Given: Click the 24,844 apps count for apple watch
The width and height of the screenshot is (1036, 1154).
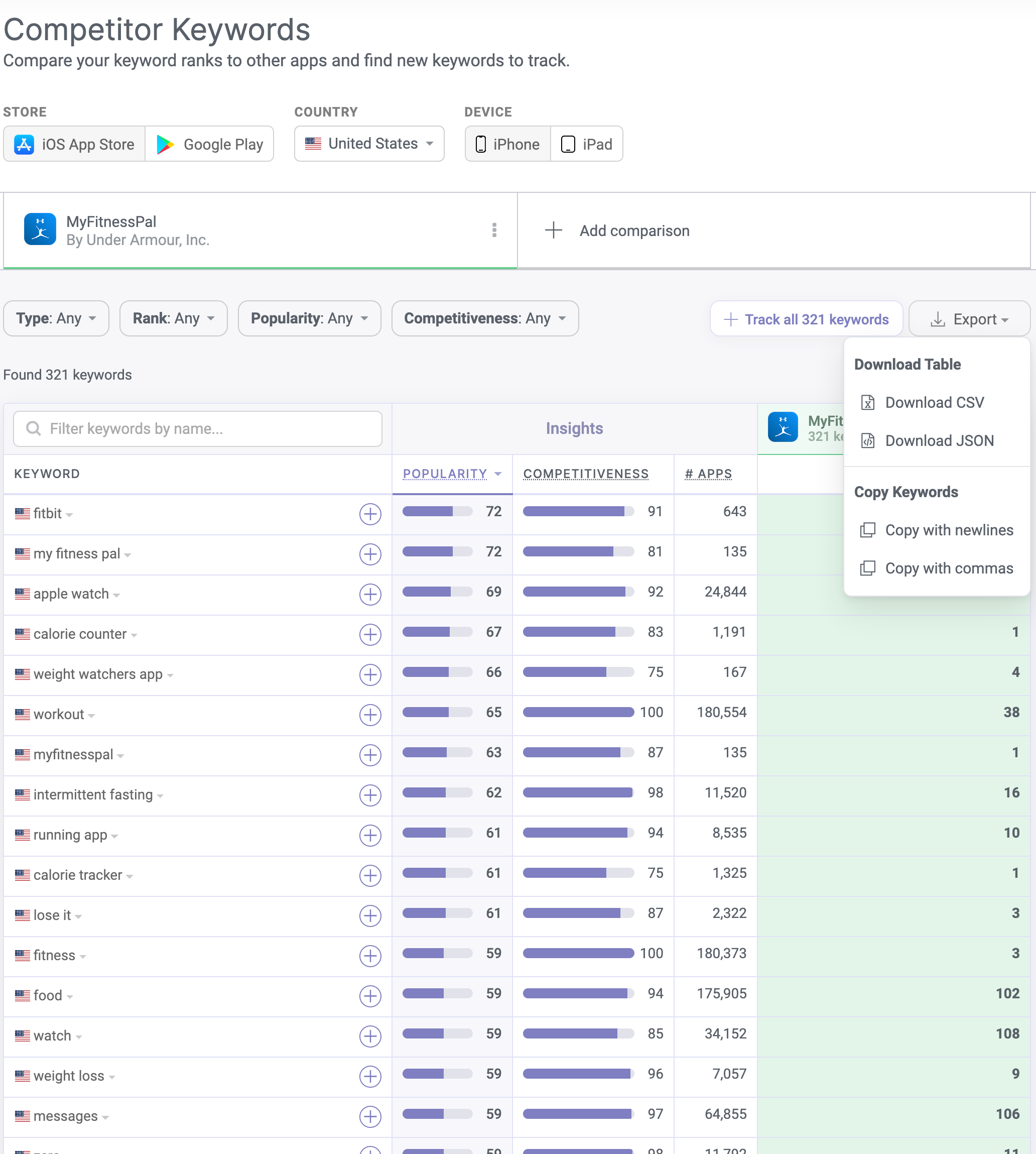Looking at the screenshot, I should pos(725,591).
